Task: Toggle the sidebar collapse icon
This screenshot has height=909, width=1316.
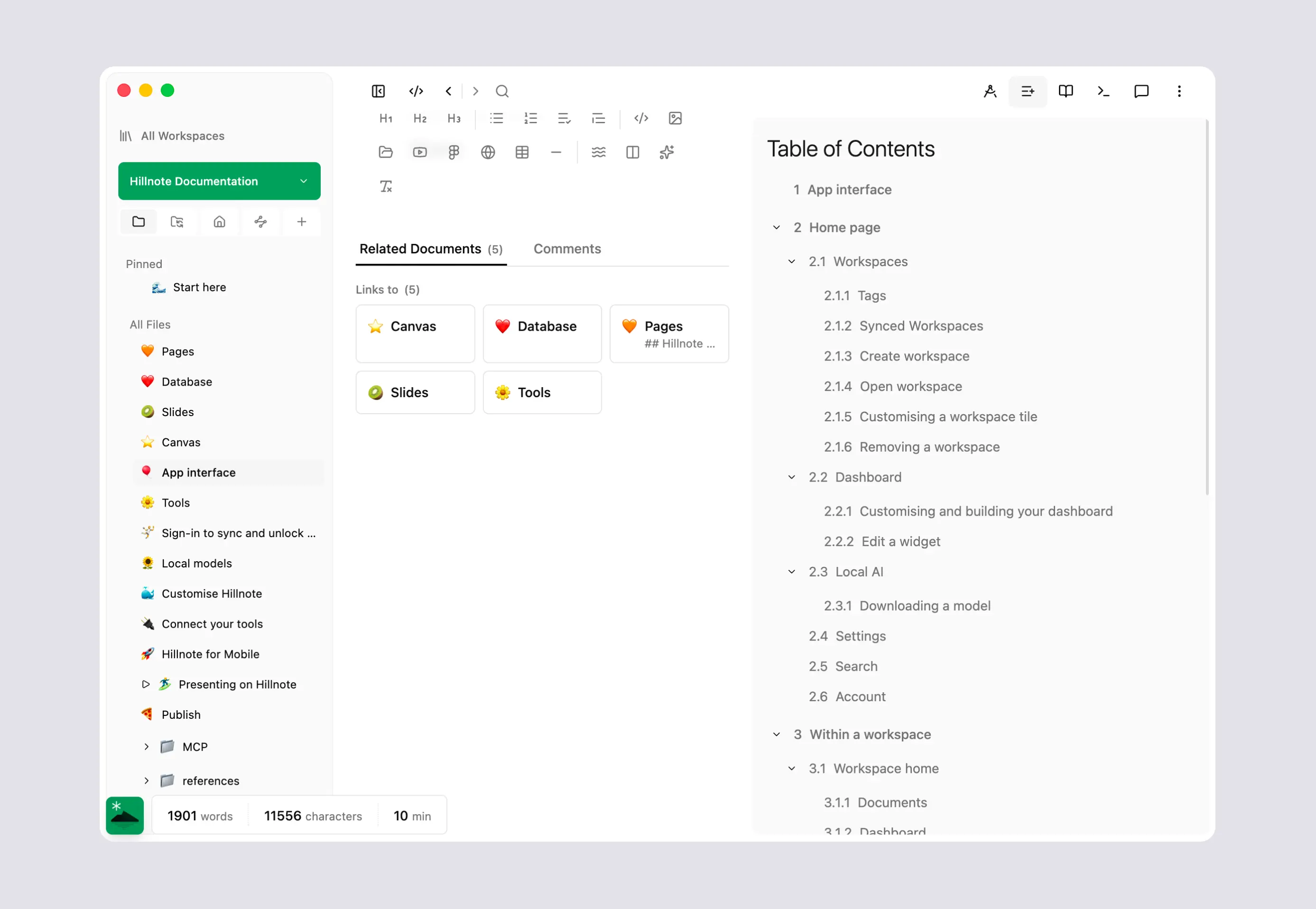Action: coord(378,91)
